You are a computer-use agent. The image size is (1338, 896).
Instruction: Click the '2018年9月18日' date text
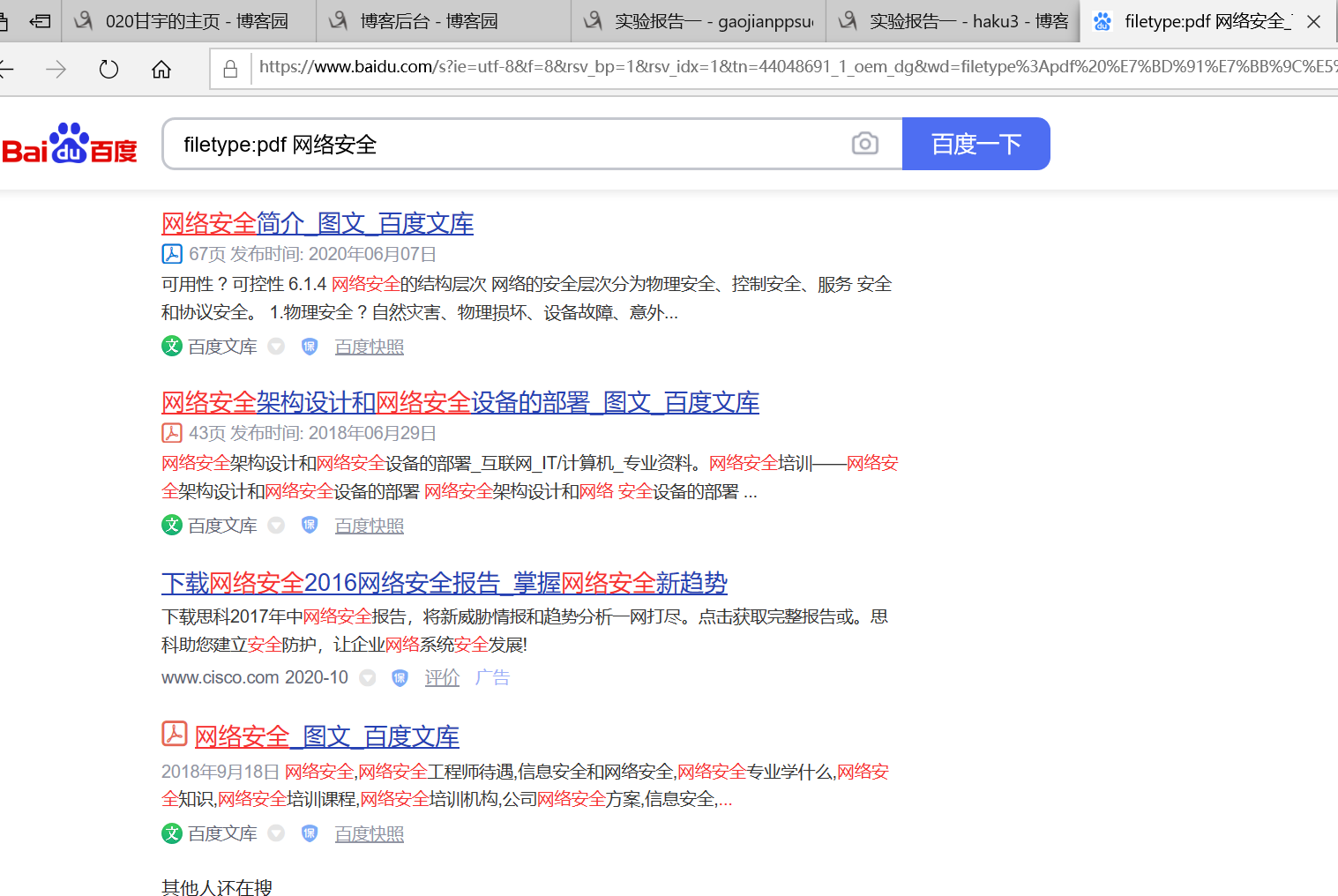[221, 772]
